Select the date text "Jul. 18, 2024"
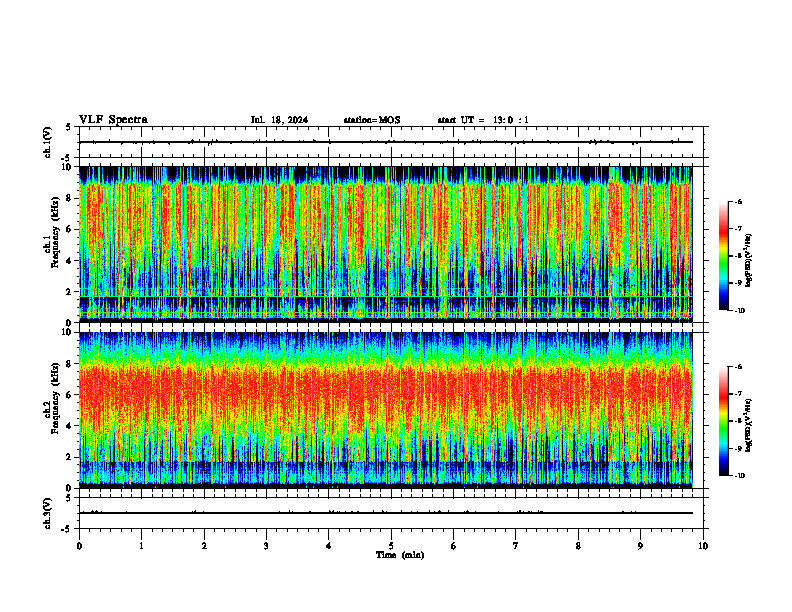792x612 pixels. [279, 120]
